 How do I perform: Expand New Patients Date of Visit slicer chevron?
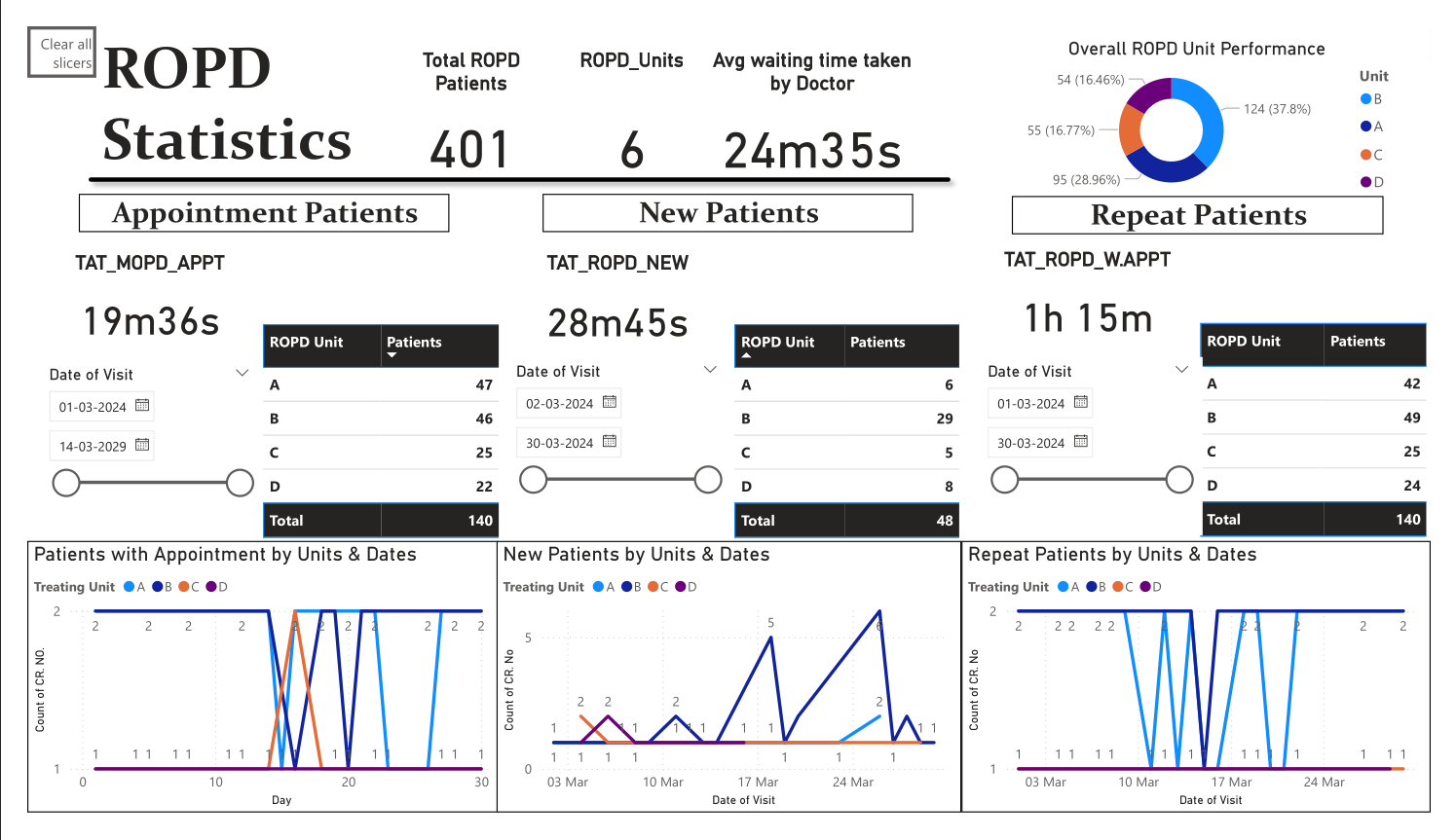710,370
